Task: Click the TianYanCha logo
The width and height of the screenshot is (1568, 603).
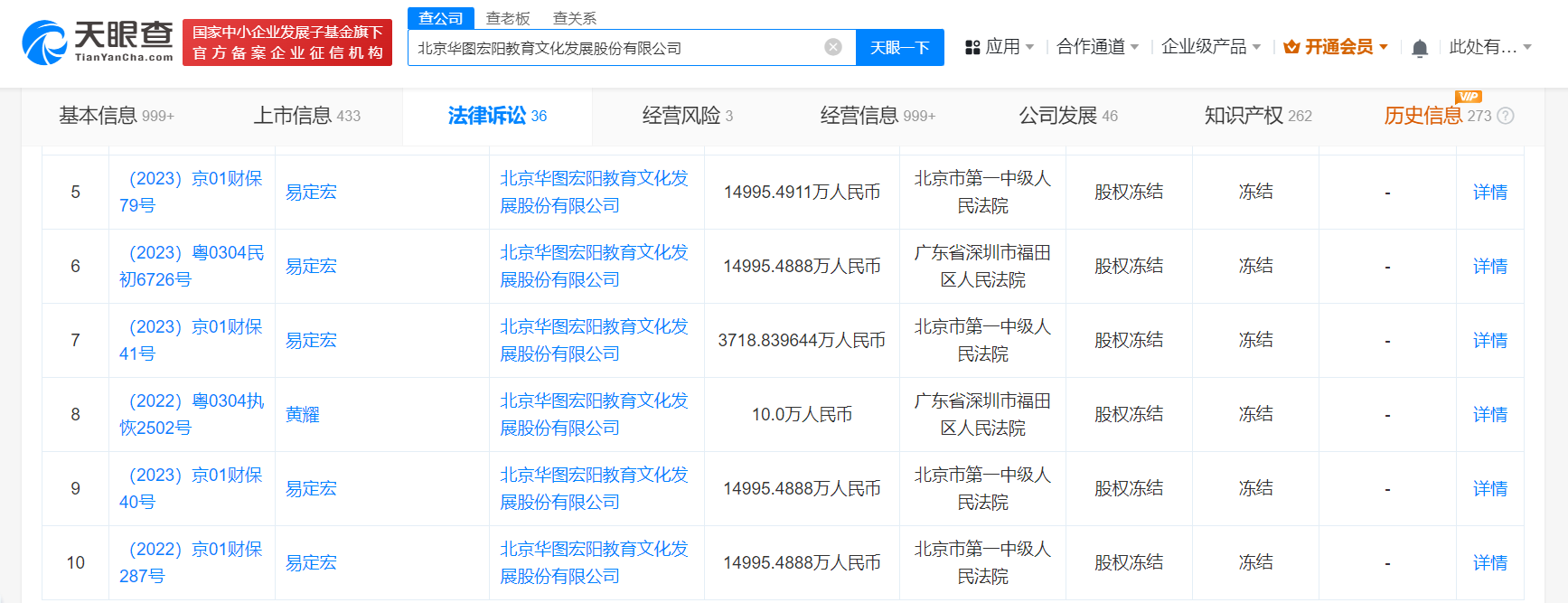Action: [x=98, y=42]
